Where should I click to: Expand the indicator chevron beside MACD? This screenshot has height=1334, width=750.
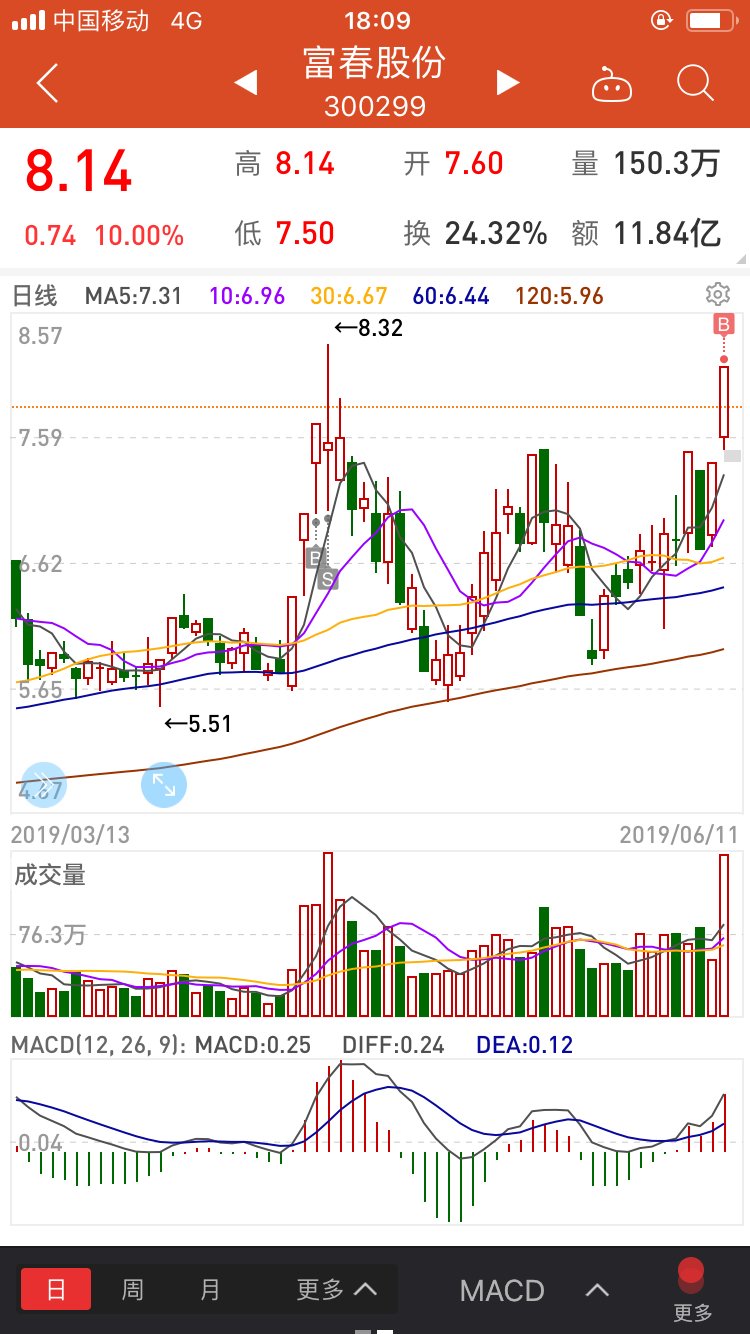[x=597, y=1290]
